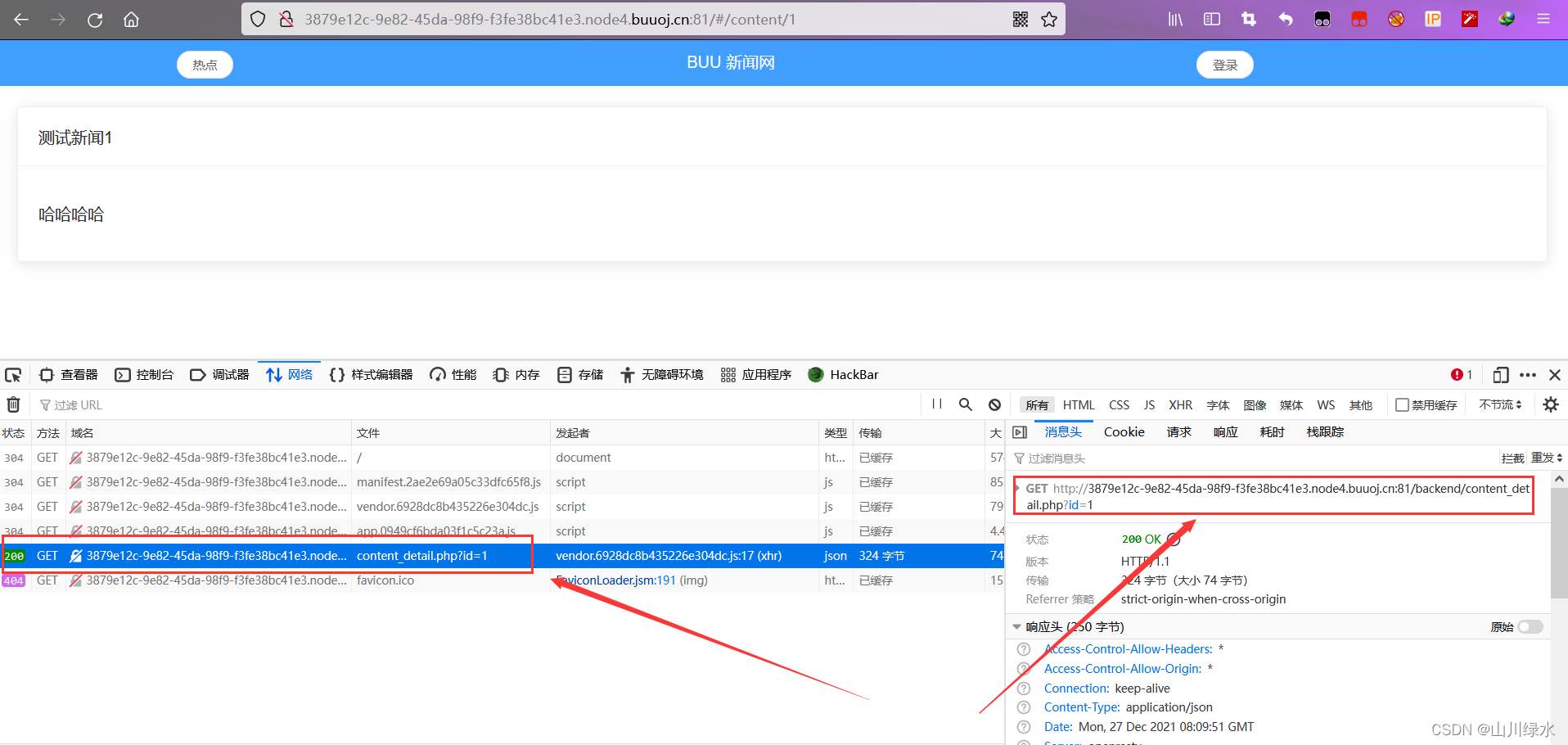The width and height of the screenshot is (1568, 745).
Task: Open responsive design mode in DevTools
Action: click(x=1501, y=374)
